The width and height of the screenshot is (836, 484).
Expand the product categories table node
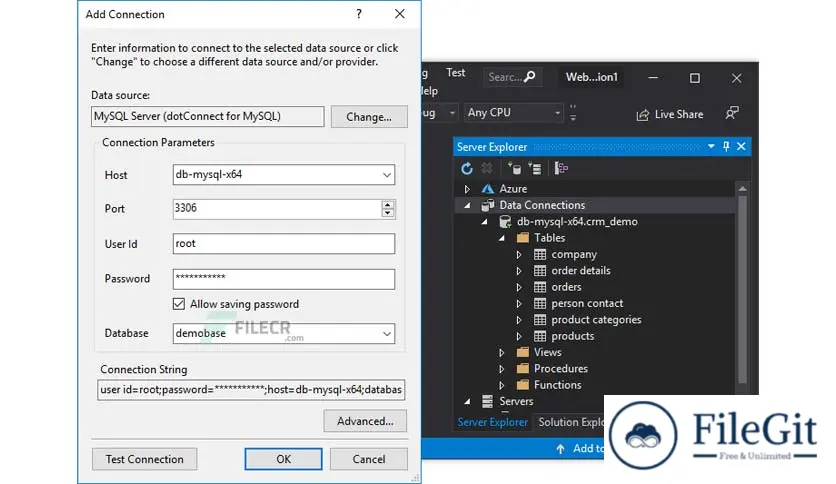click(x=519, y=320)
